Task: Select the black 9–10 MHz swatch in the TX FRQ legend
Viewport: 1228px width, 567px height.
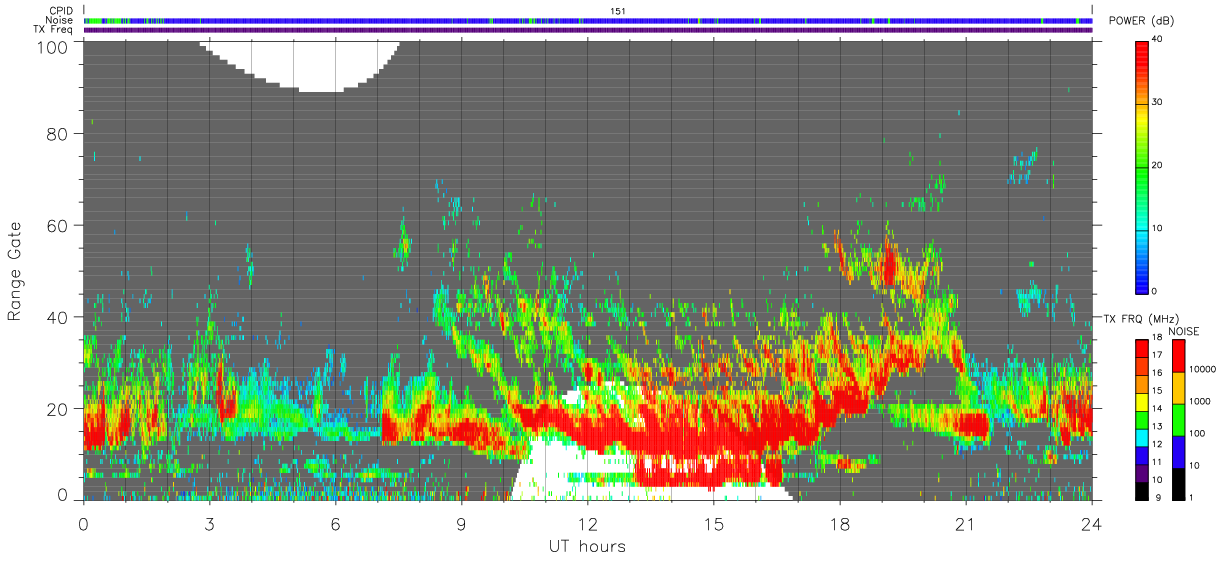Action: (1142, 491)
